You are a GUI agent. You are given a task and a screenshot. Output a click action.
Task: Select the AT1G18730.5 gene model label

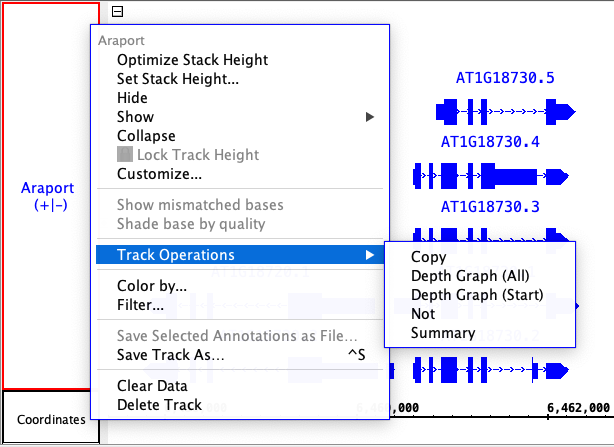tap(505, 78)
